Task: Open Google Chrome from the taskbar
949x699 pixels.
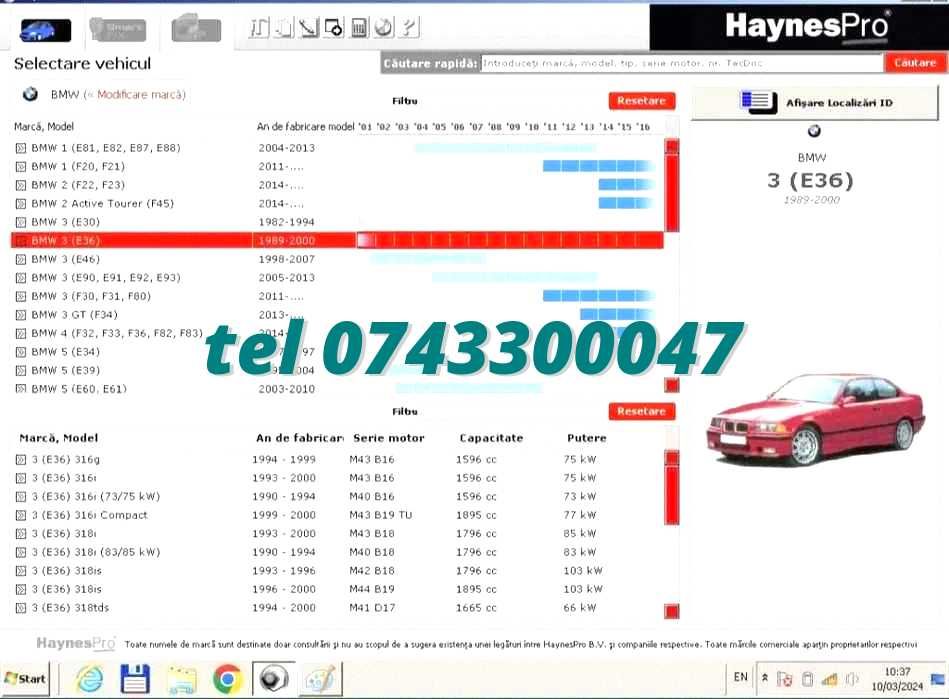Action: pos(228,679)
